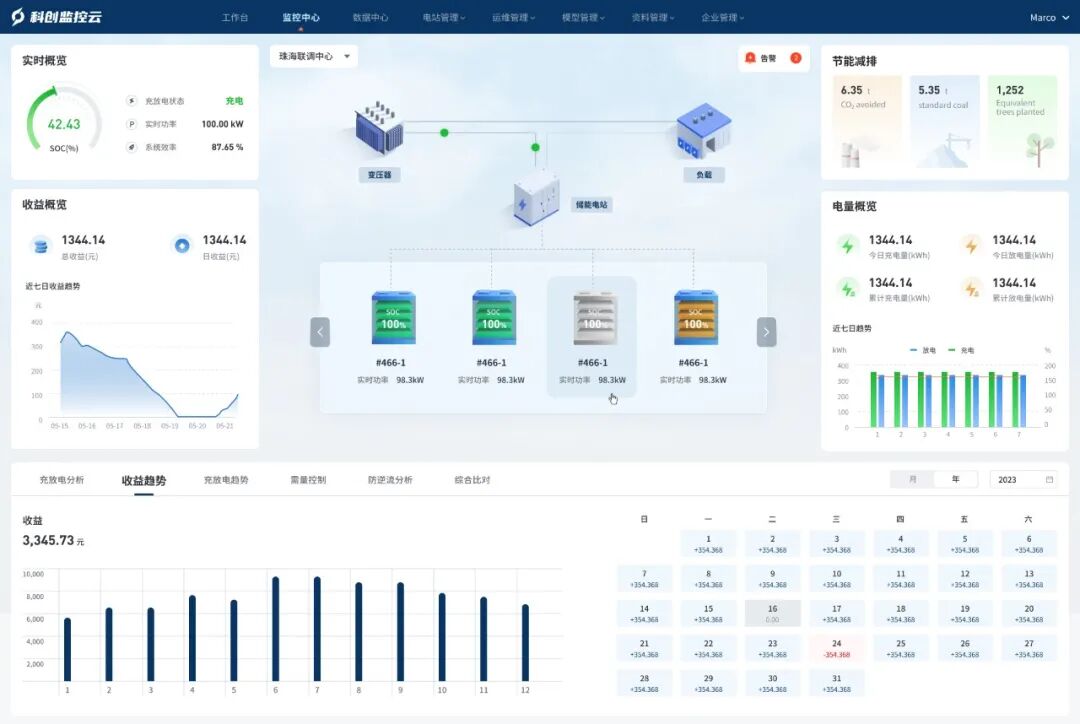The height and width of the screenshot is (724, 1080).
Task: Click next arrow in battery carousel
Action: point(766,332)
